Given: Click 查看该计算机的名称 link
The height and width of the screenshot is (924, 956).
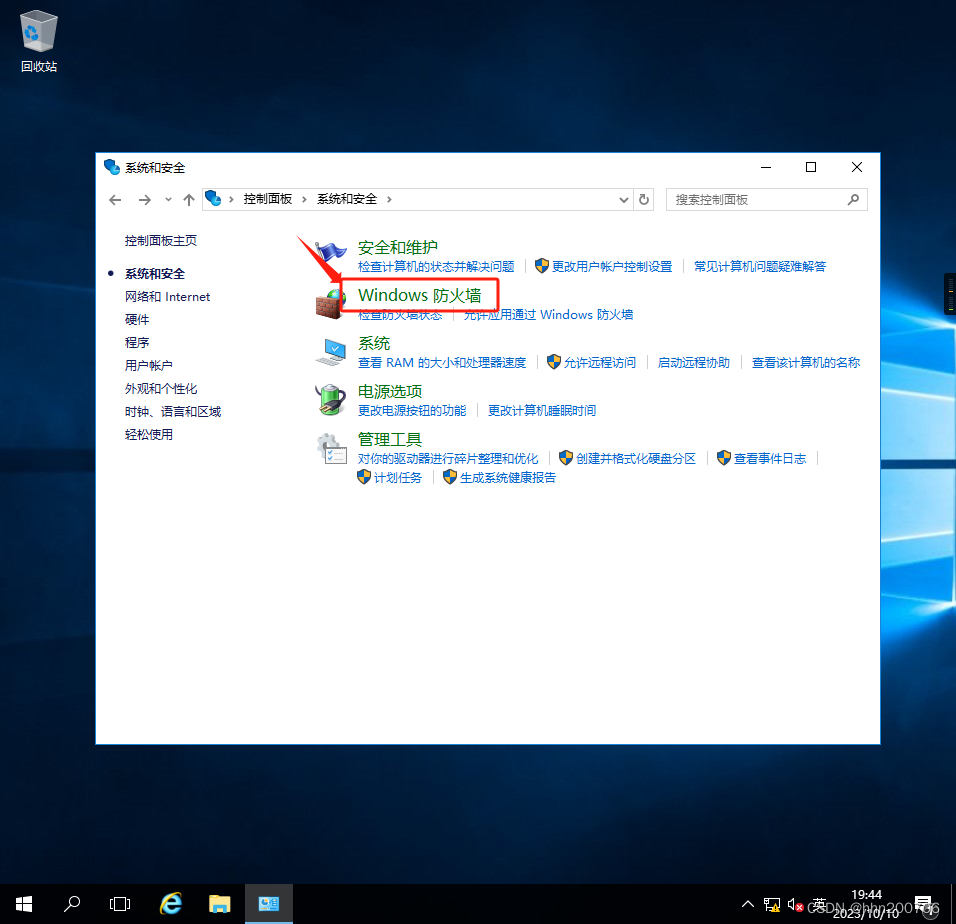Looking at the screenshot, I should [805, 363].
